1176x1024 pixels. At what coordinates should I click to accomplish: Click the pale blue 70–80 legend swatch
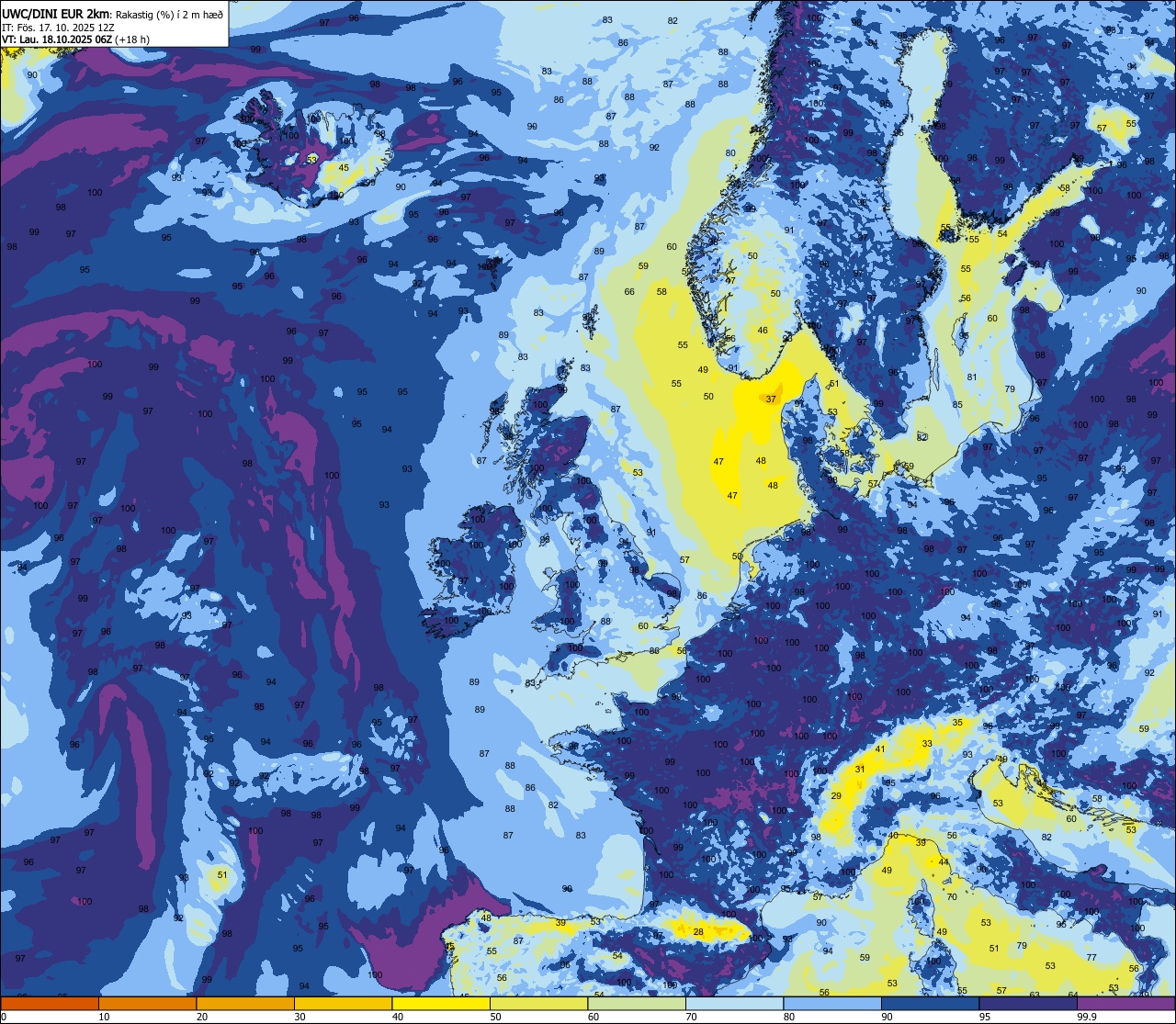click(734, 1003)
